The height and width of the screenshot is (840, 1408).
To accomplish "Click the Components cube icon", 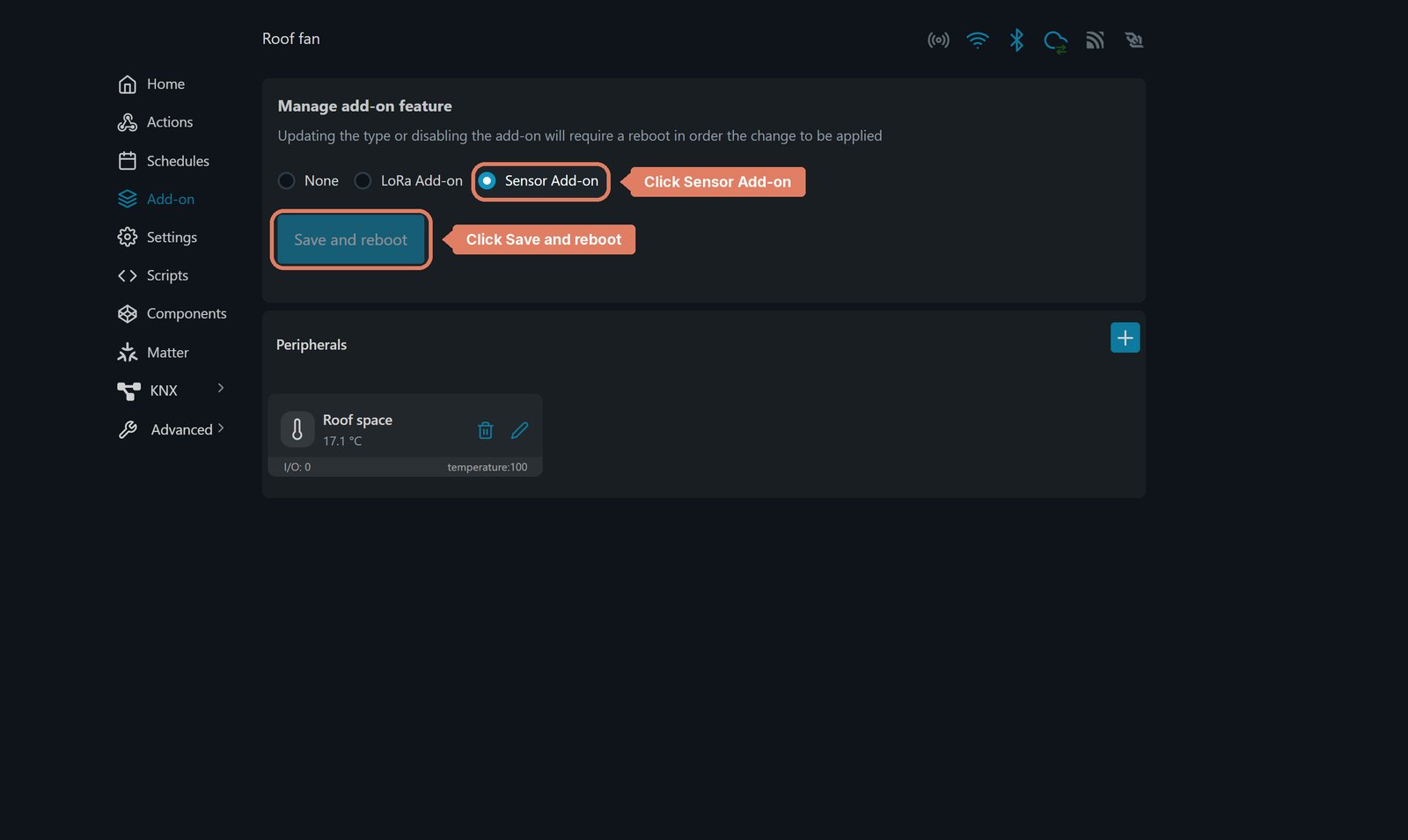I will [x=128, y=314].
